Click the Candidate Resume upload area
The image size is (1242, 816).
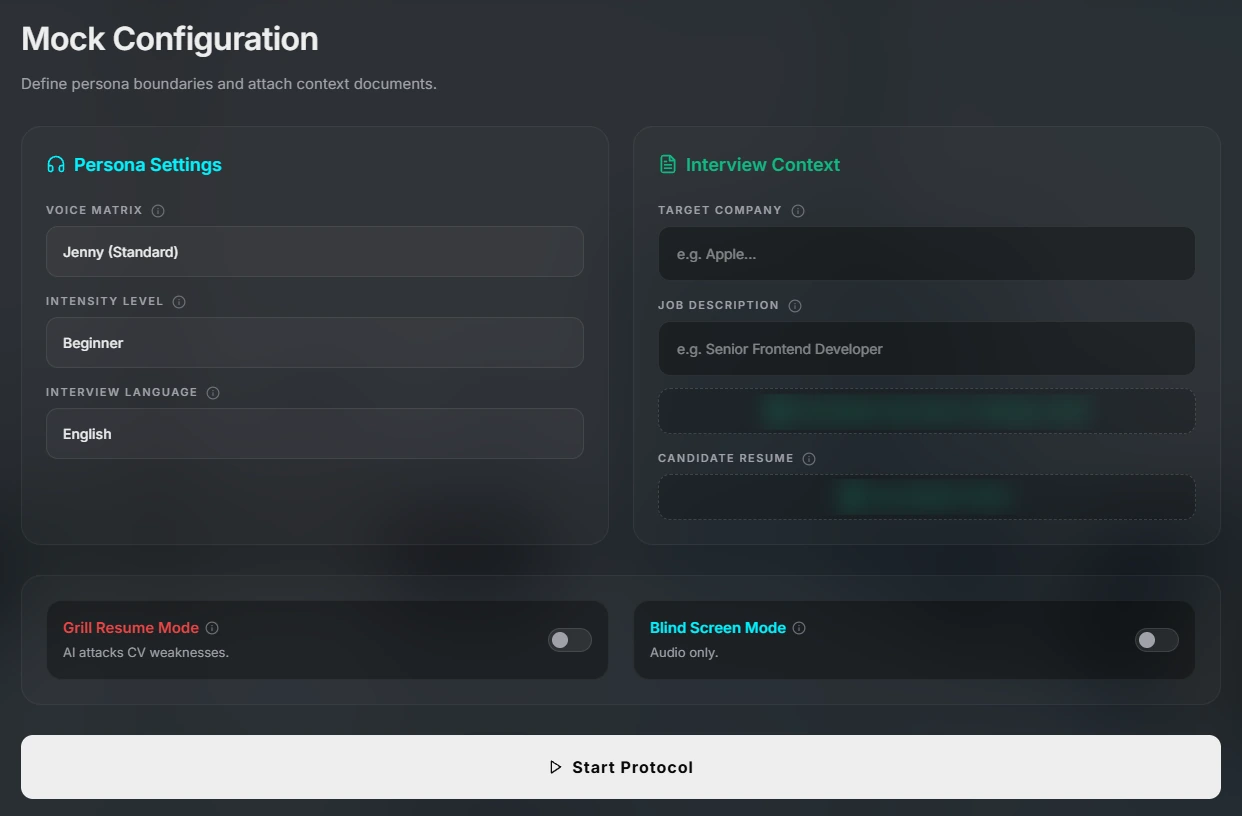927,497
